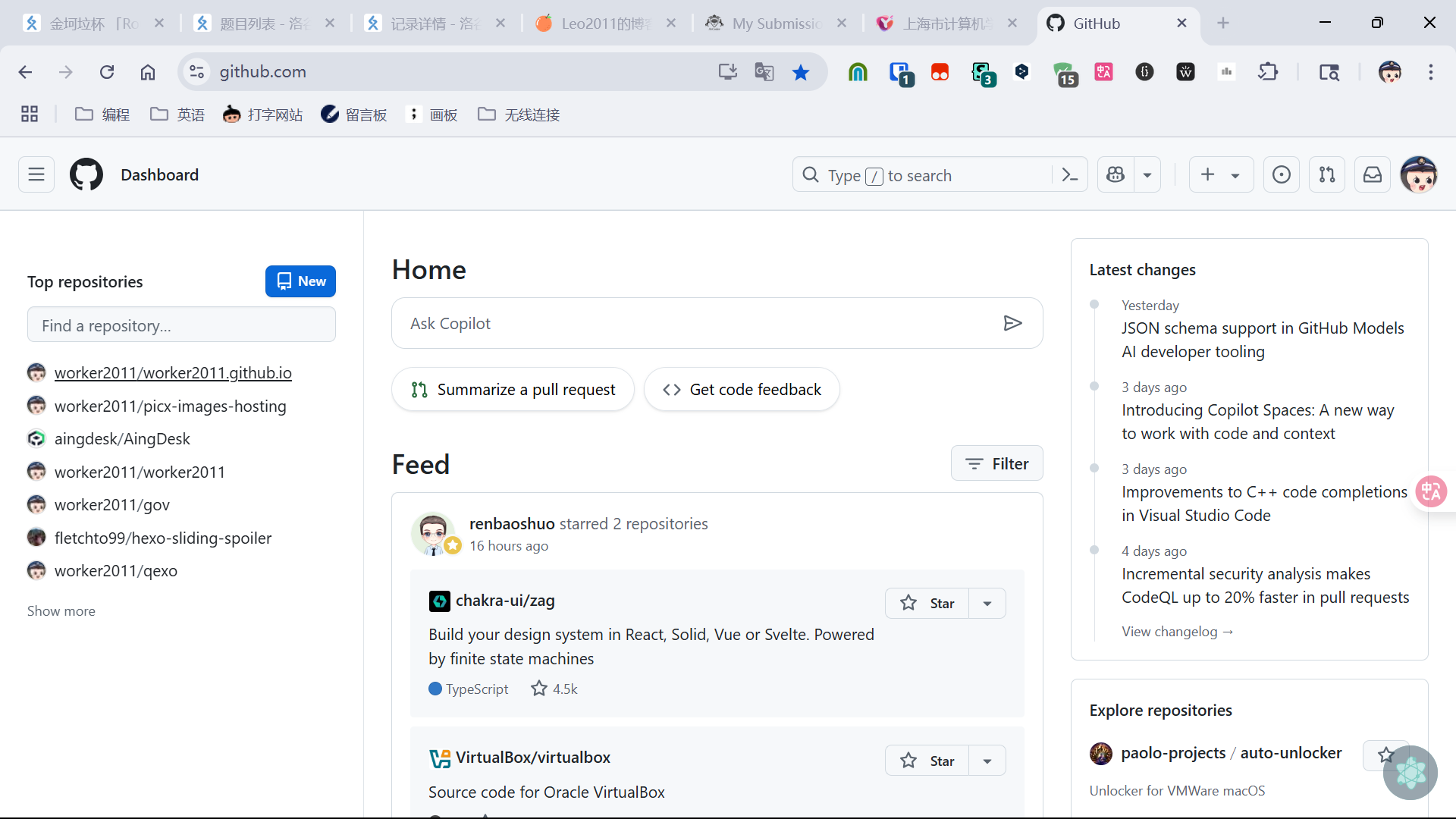The height and width of the screenshot is (819, 1456).
Task: Open worker2011/picx-images-hosting repository
Action: pyautogui.click(x=171, y=406)
